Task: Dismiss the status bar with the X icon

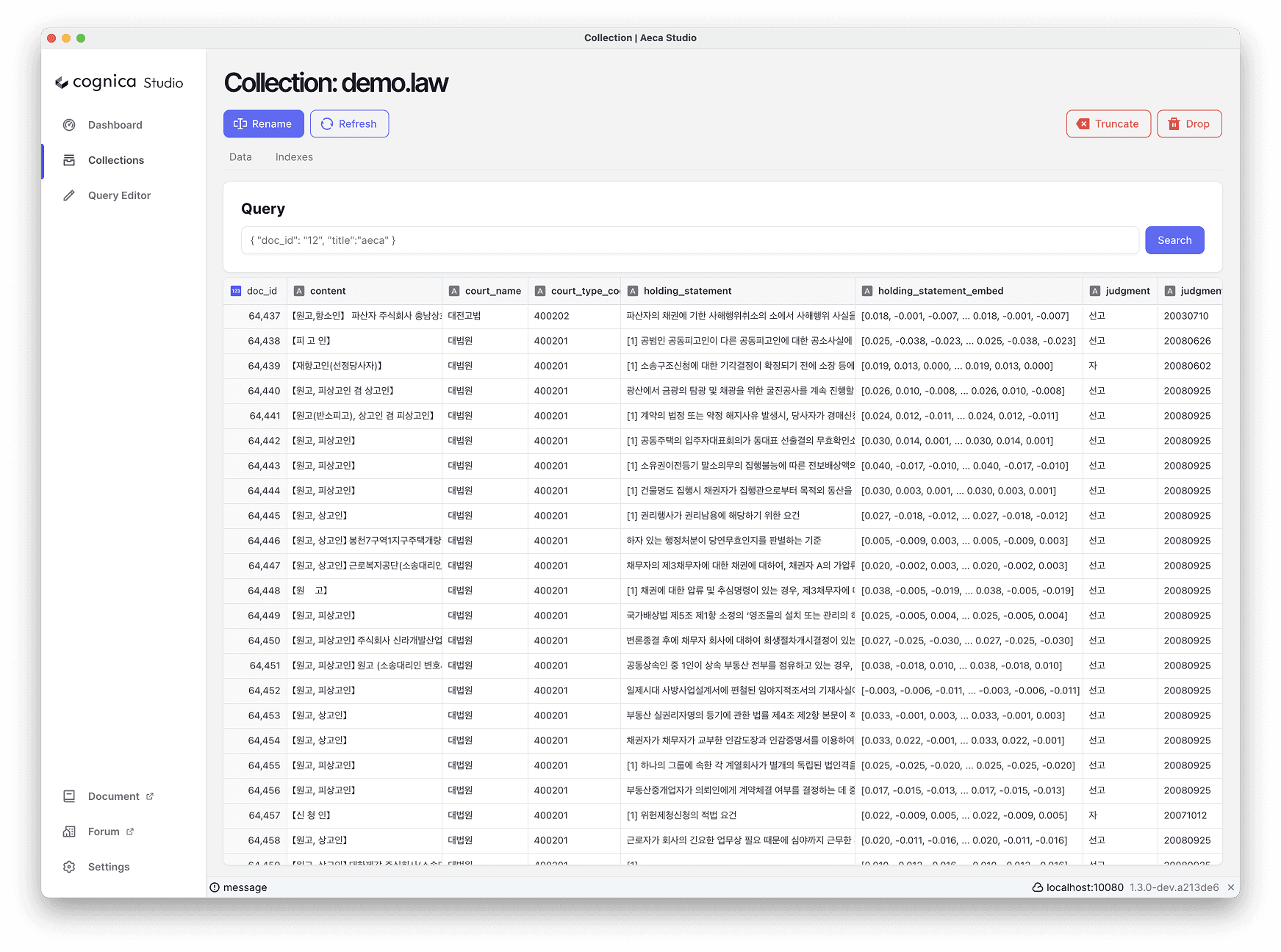Action: (1231, 887)
